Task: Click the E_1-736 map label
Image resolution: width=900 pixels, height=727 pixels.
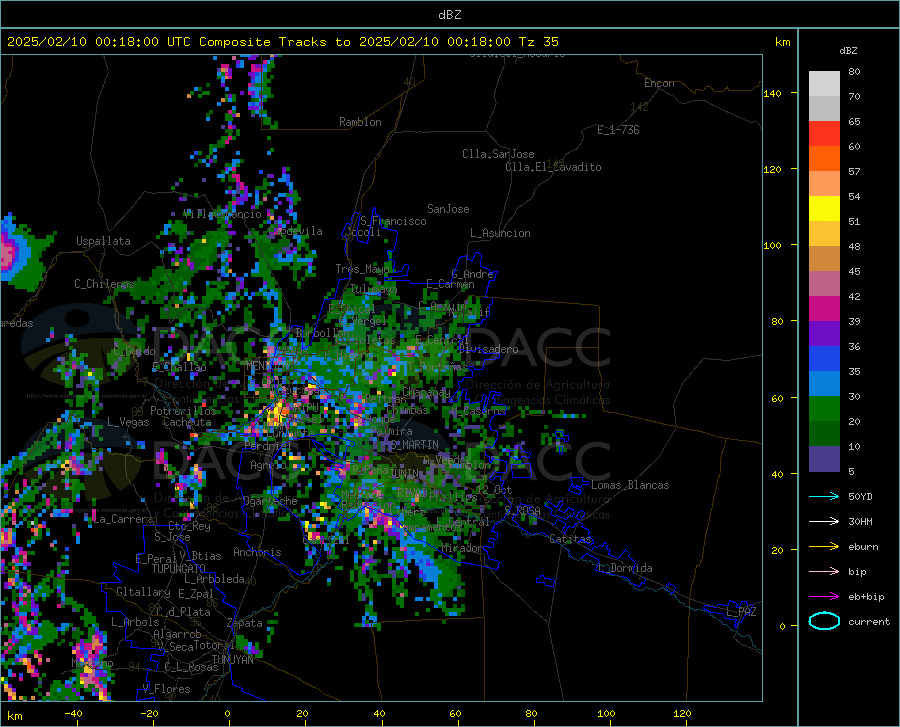Action: [618, 130]
